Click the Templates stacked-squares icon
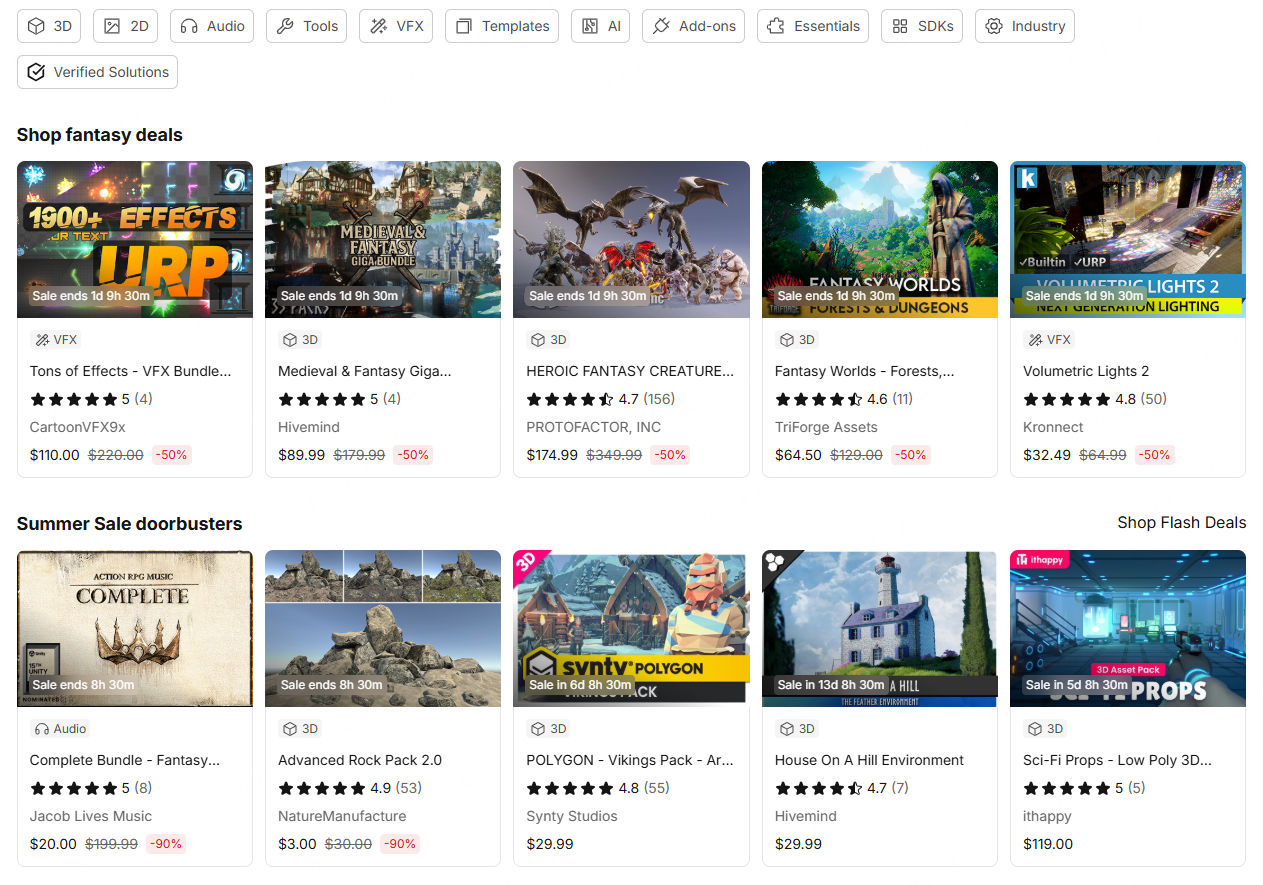The height and width of the screenshot is (885, 1263). pyautogui.click(x=464, y=26)
